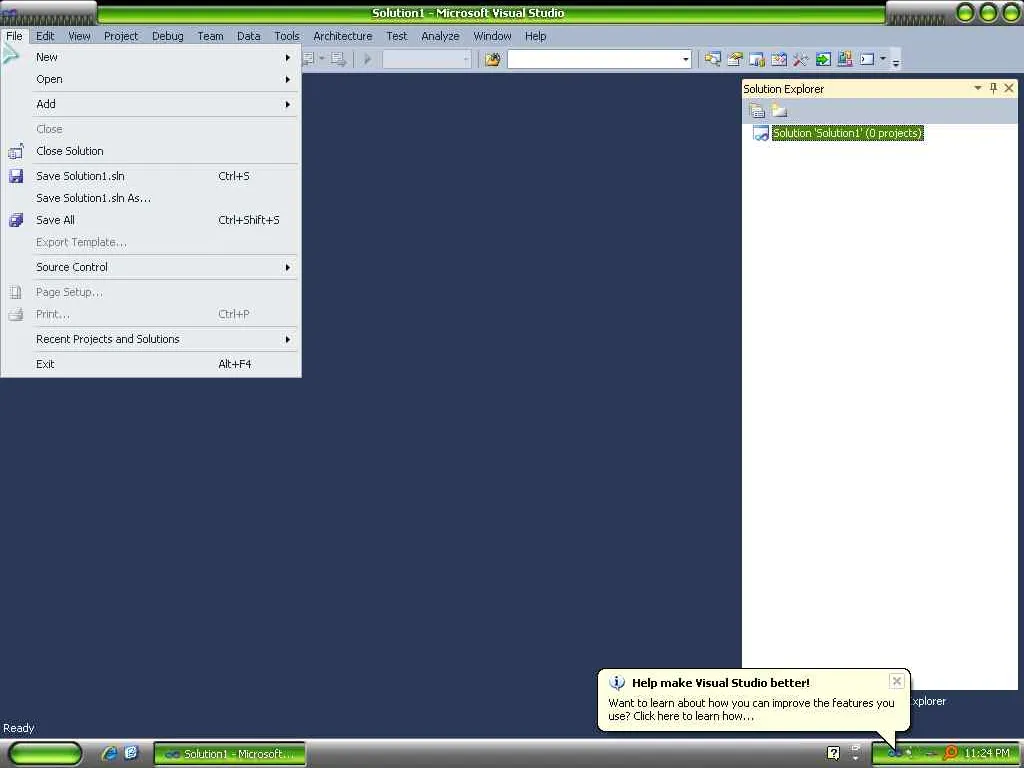Open the Tools menu
The image size is (1024, 768).
[287, 36]
